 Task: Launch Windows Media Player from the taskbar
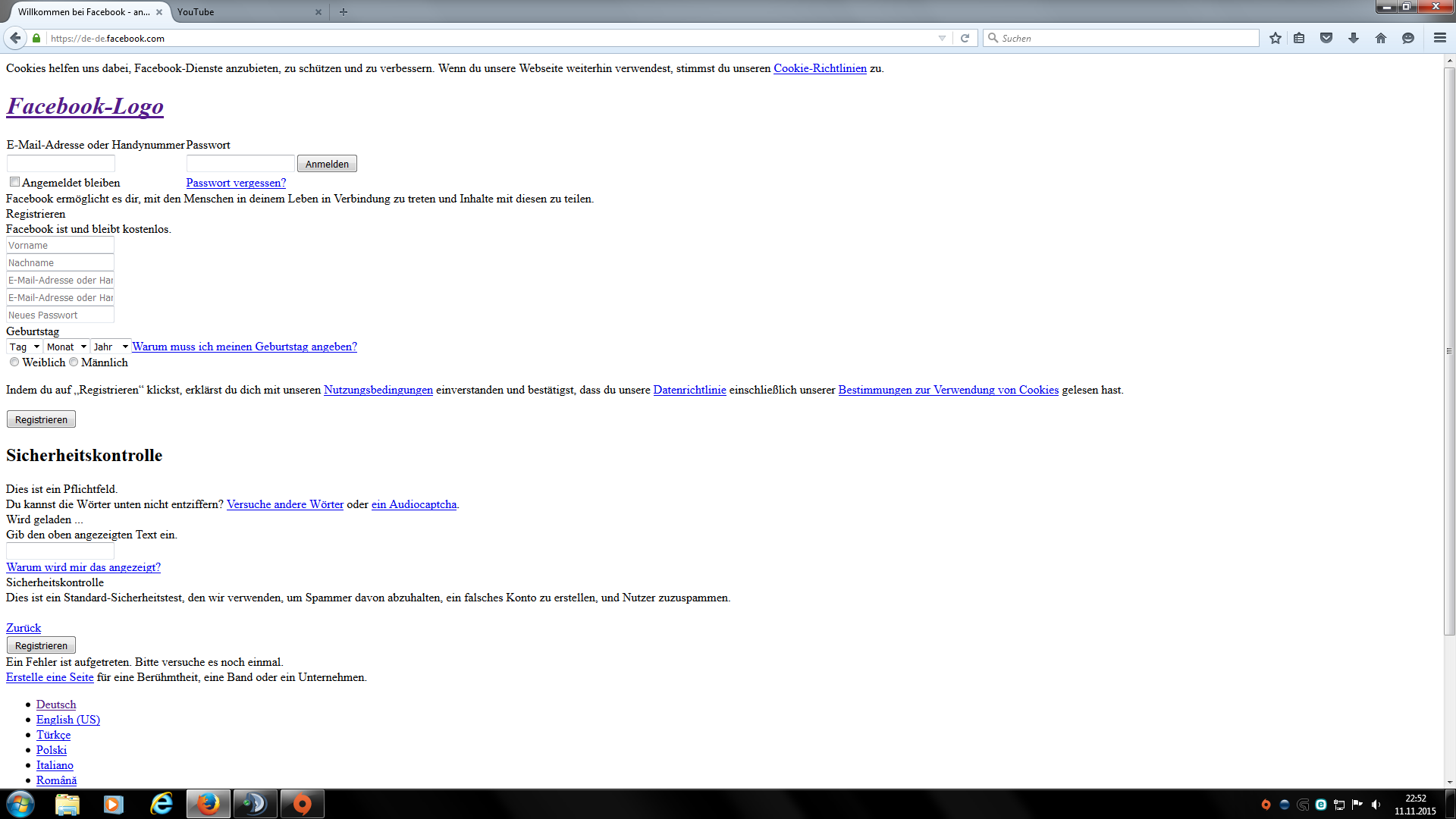pos(114,804)
